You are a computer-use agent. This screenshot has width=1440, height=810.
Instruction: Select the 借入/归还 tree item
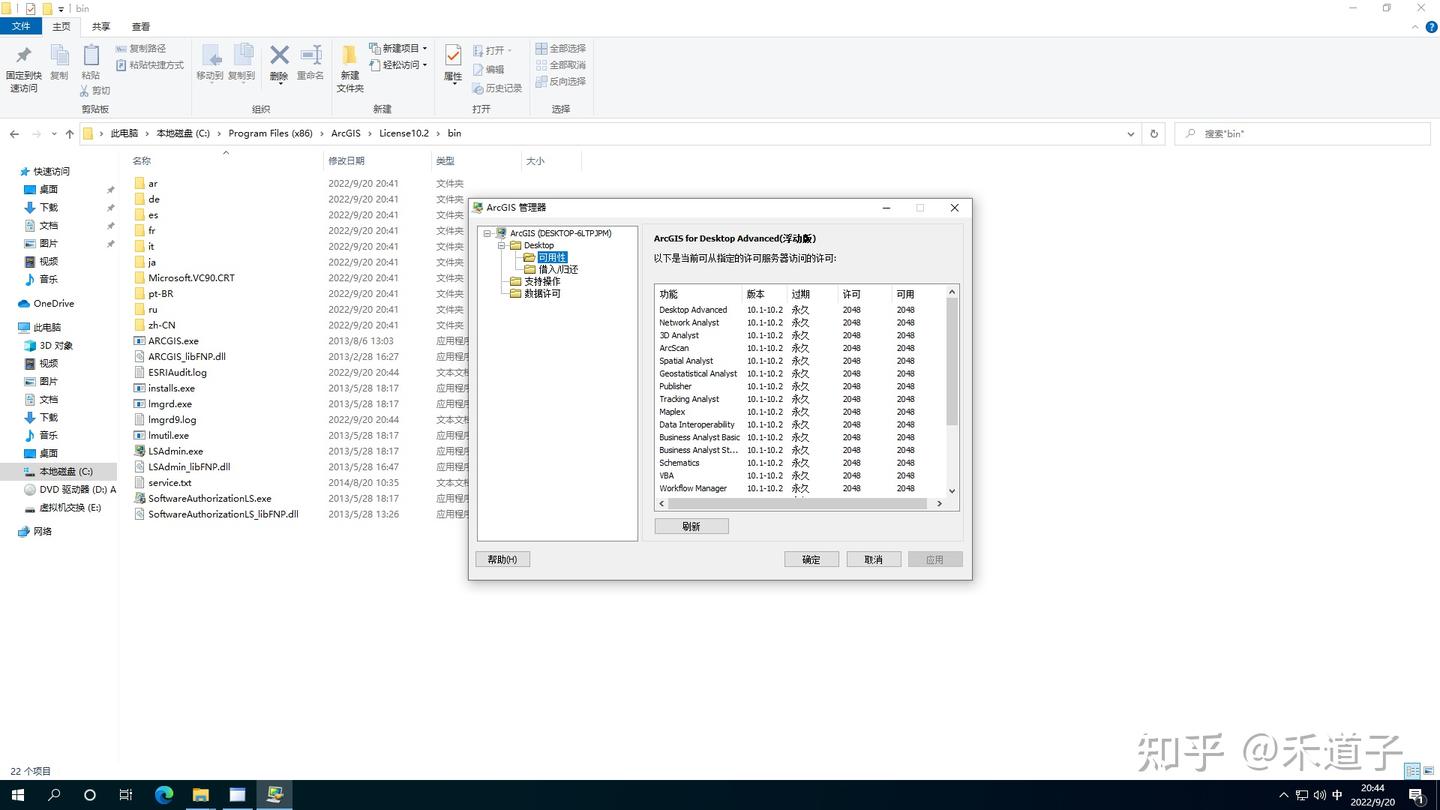[557, 269]
